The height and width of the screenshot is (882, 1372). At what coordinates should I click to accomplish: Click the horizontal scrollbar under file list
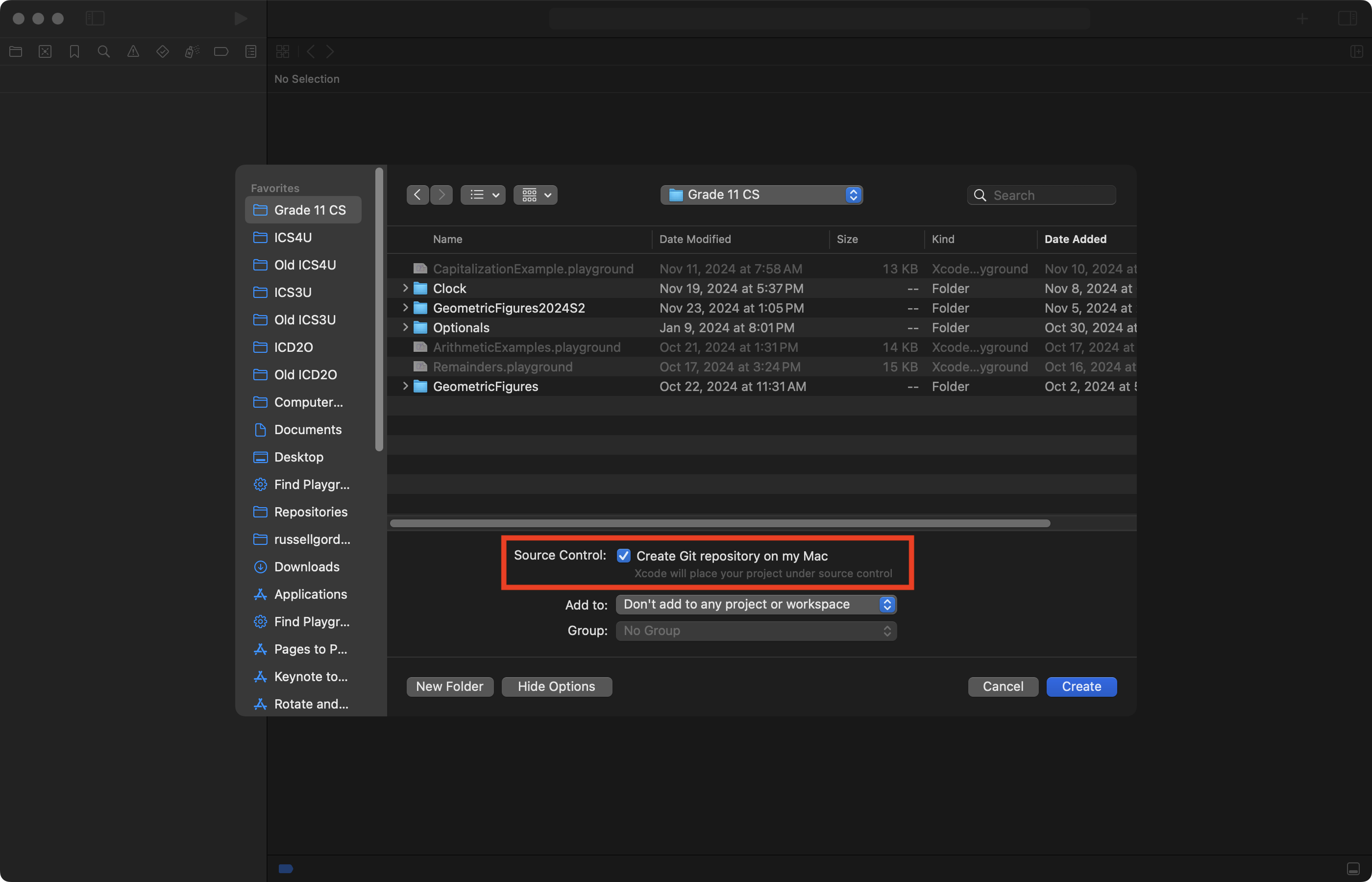719,523
